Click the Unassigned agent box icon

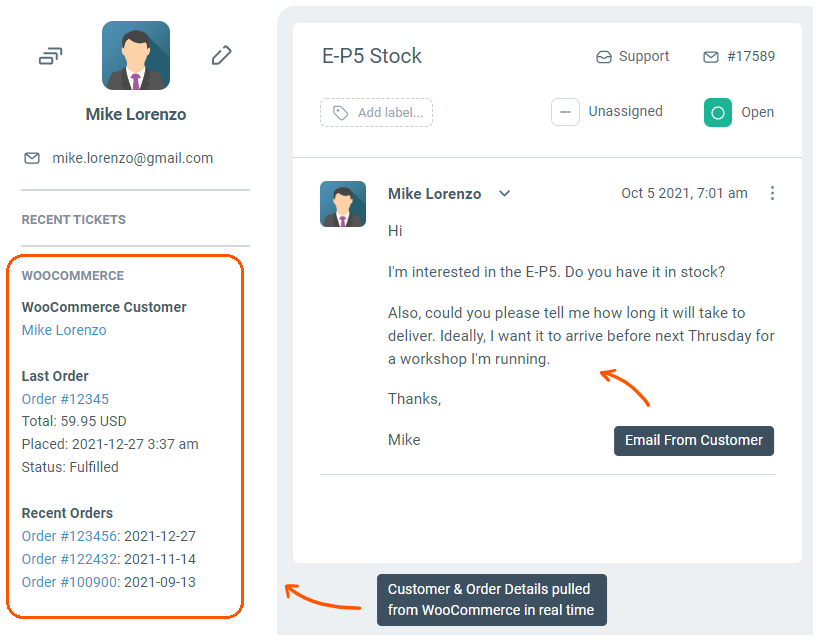coord(565,112)
